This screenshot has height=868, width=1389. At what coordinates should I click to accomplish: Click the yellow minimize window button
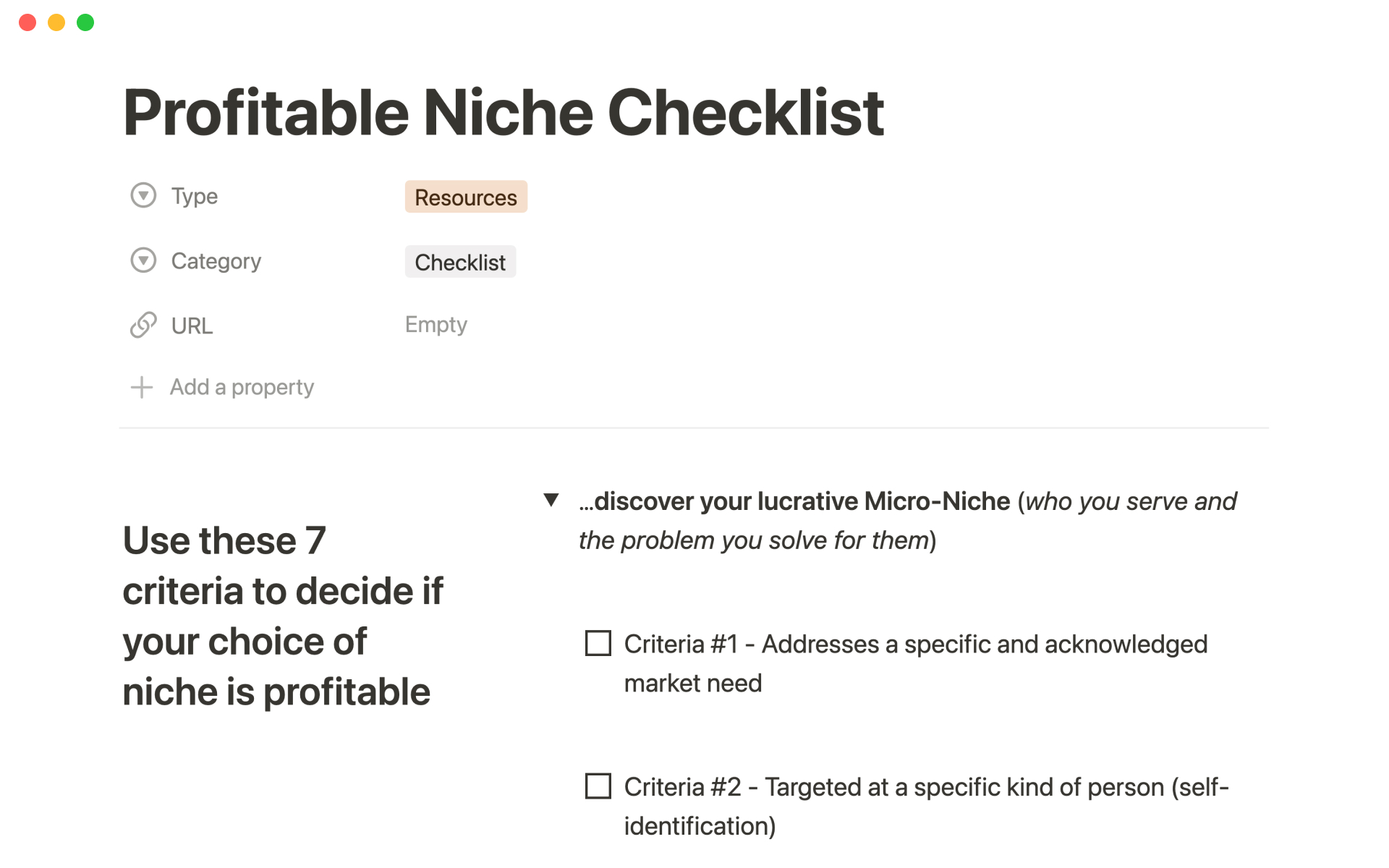tap(56, 22)
